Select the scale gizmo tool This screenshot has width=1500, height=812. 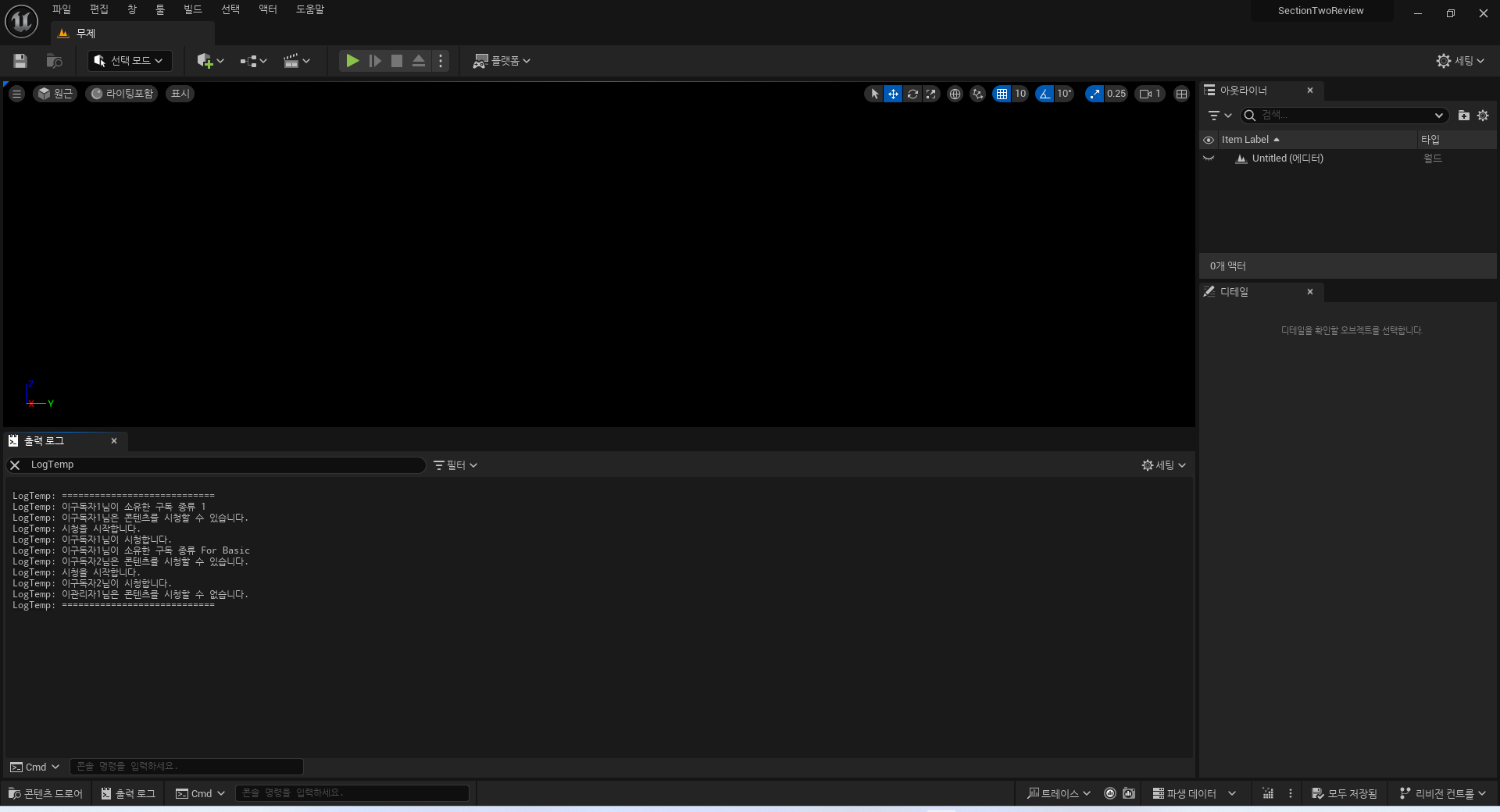point(930,94)
